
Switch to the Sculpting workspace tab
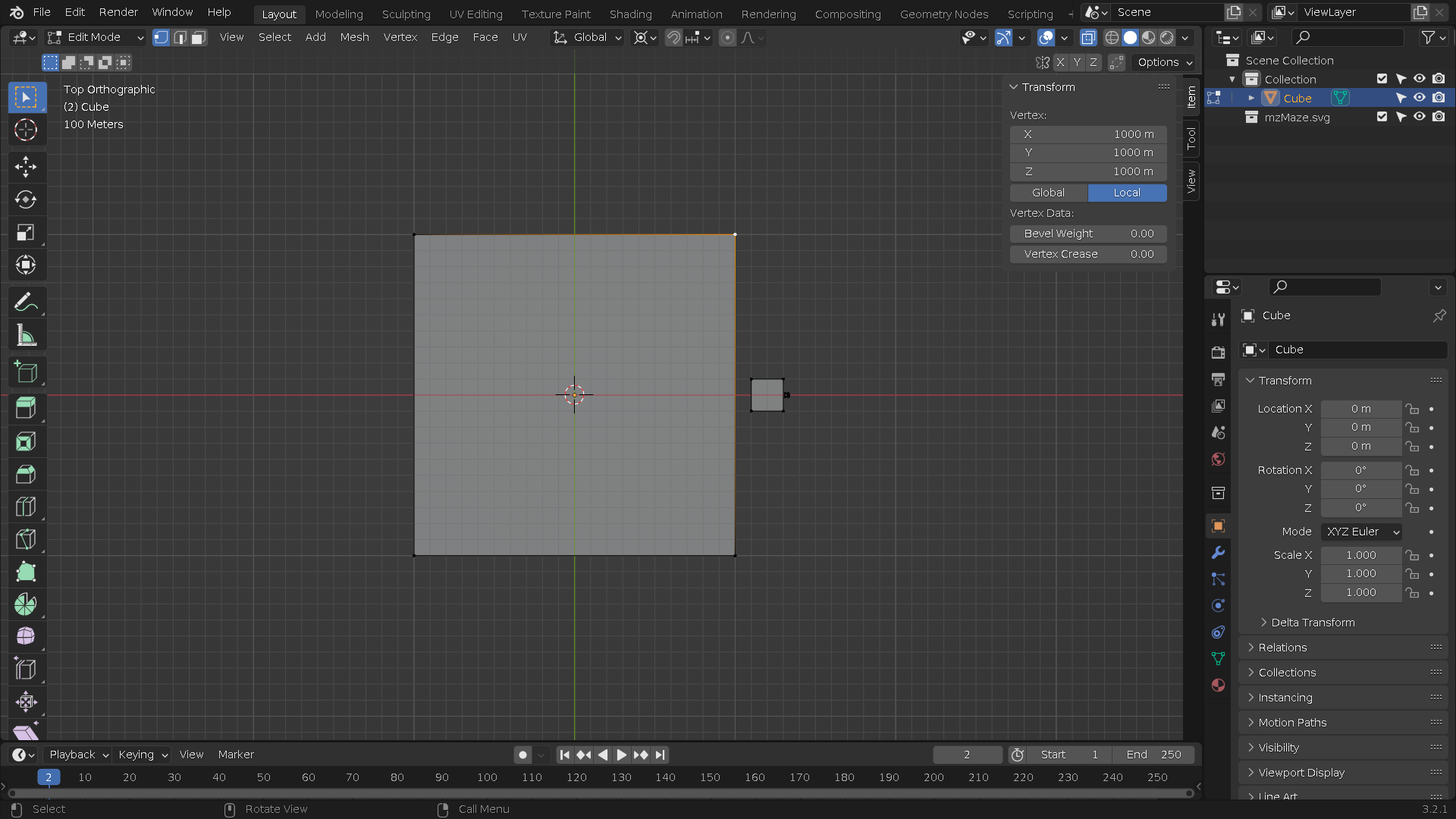click(406, 14)
